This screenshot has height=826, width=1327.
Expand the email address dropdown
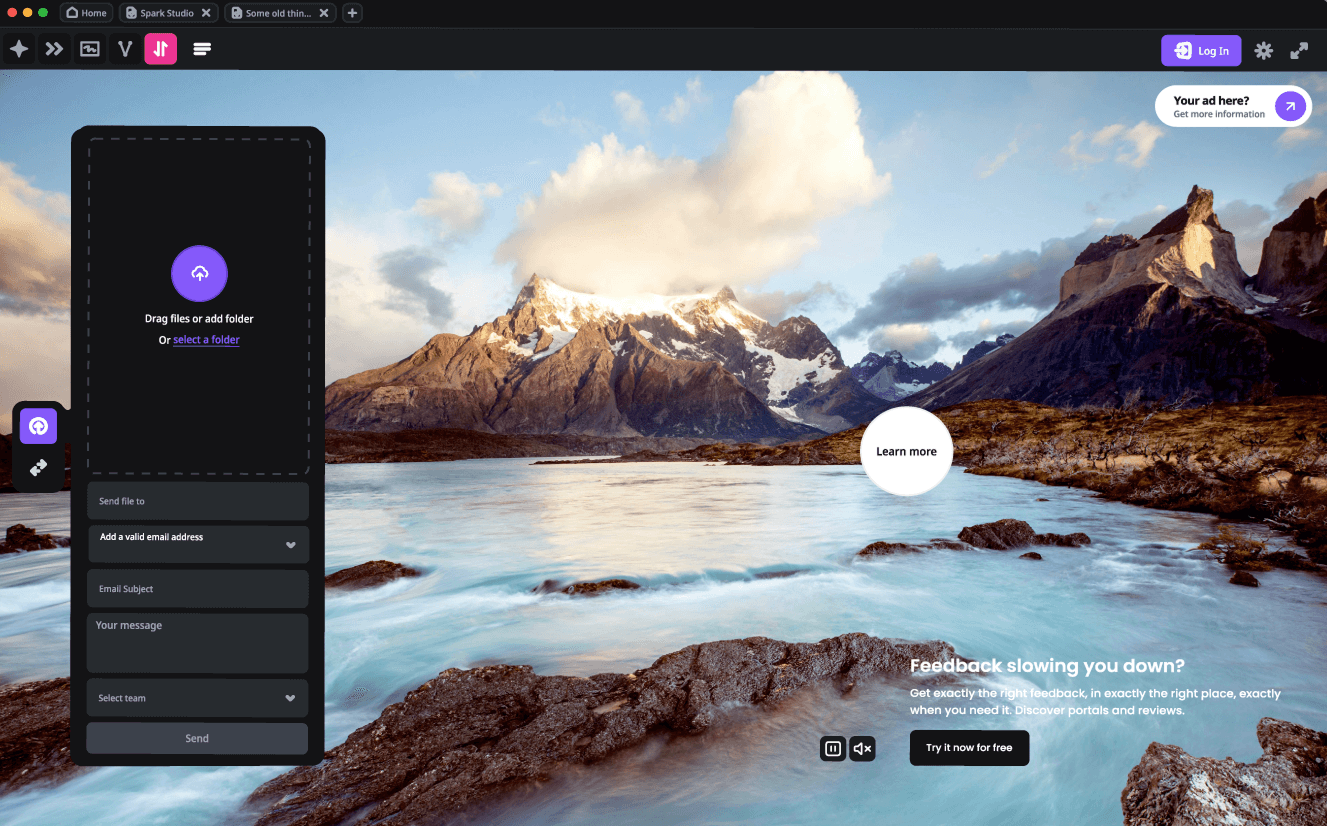290,544
